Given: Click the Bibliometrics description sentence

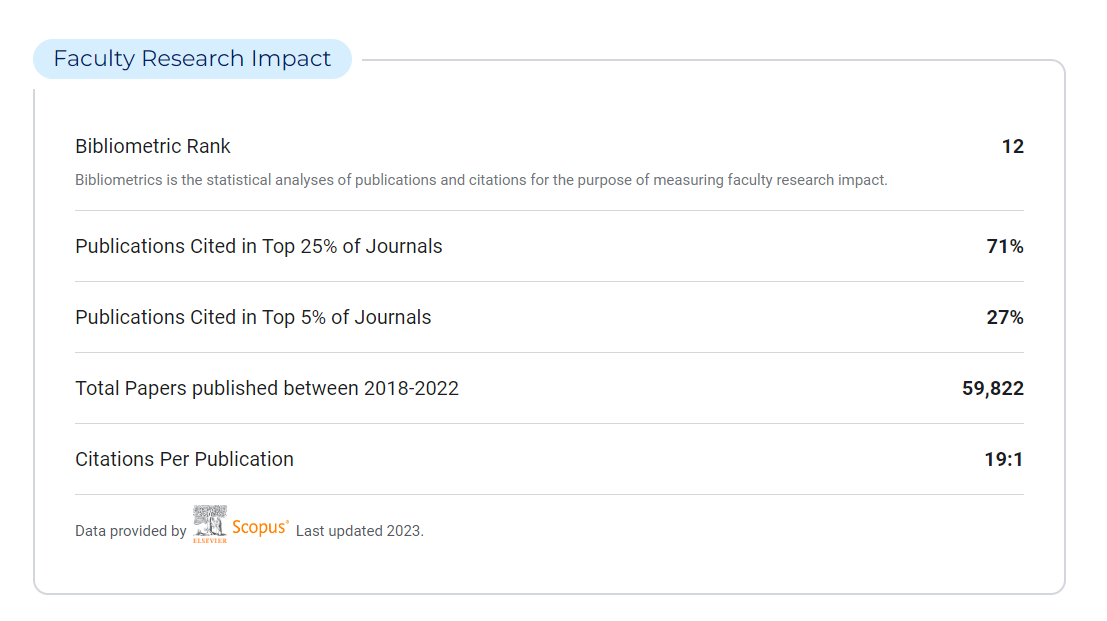Looking at the screenshot, I should [481, 181].
